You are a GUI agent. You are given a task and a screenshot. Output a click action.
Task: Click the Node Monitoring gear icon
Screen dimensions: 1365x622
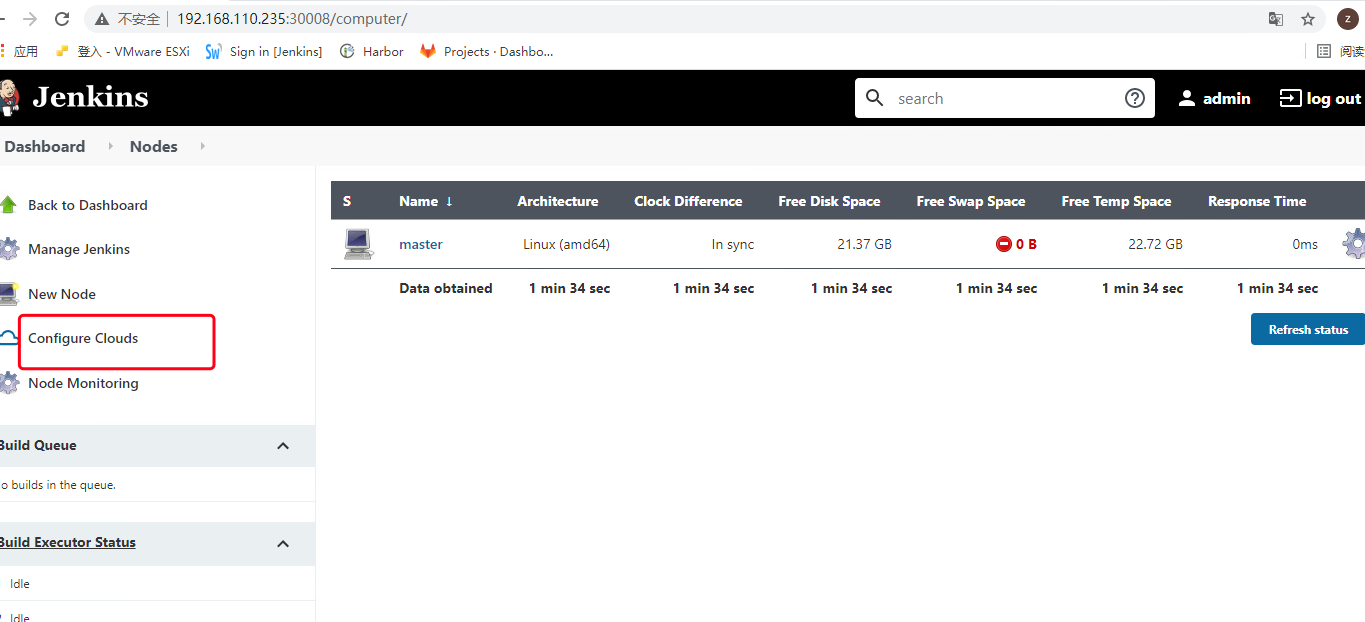coord(8,383)
